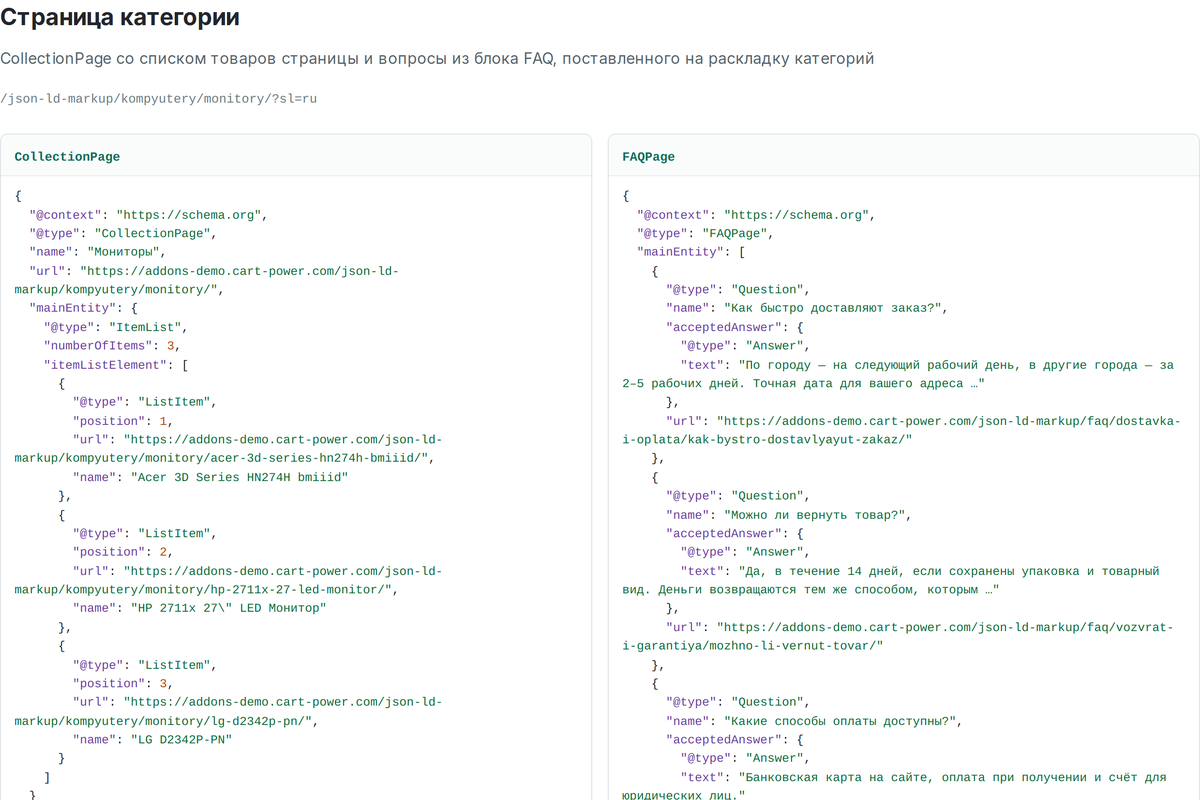Click the "Страница категории" heading
The width and height of the screenshot is (1200, 800).
coord(120,17)
